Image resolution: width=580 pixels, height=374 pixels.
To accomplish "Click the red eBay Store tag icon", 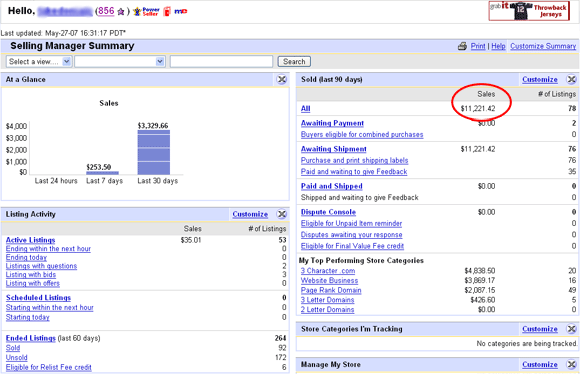I will (x=167, y=11).
